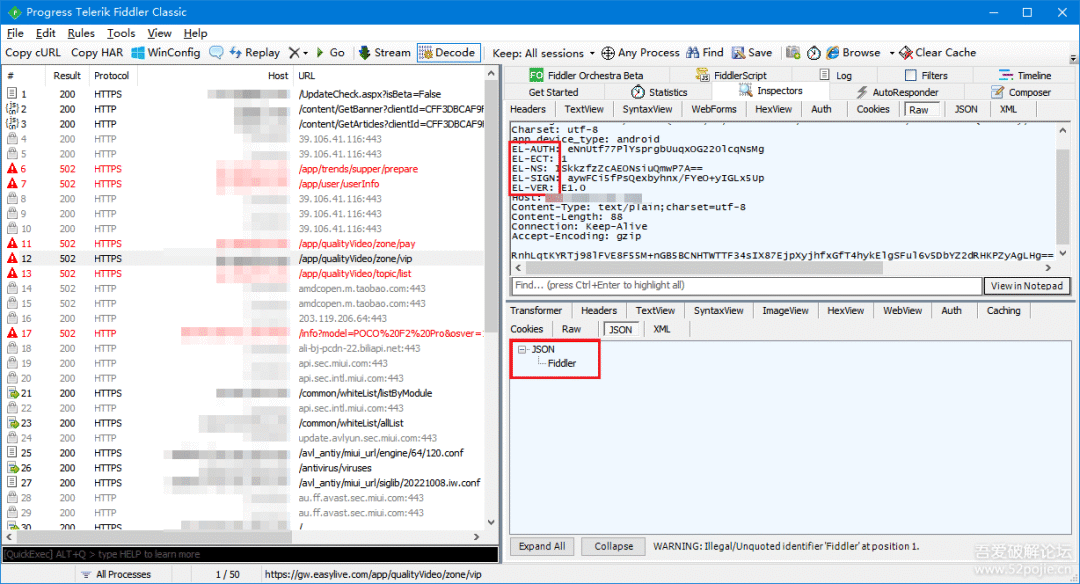Sort sessions by the Protocol column header
1080x584 pixels.
coord(112,76)
